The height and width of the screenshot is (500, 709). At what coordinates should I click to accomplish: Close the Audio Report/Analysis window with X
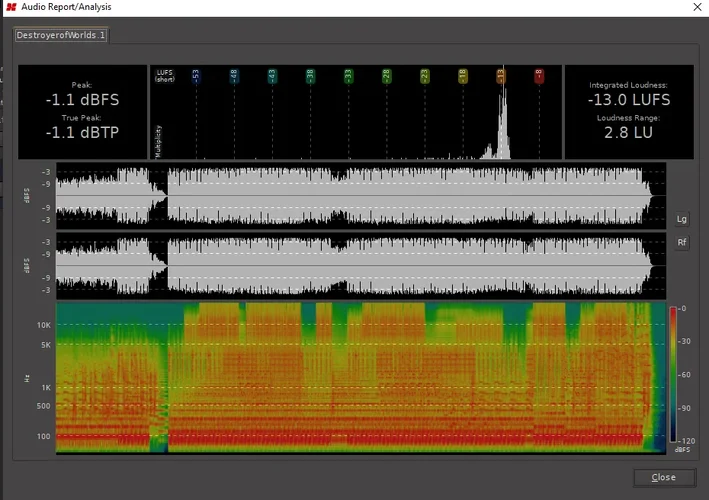point(696,7)
